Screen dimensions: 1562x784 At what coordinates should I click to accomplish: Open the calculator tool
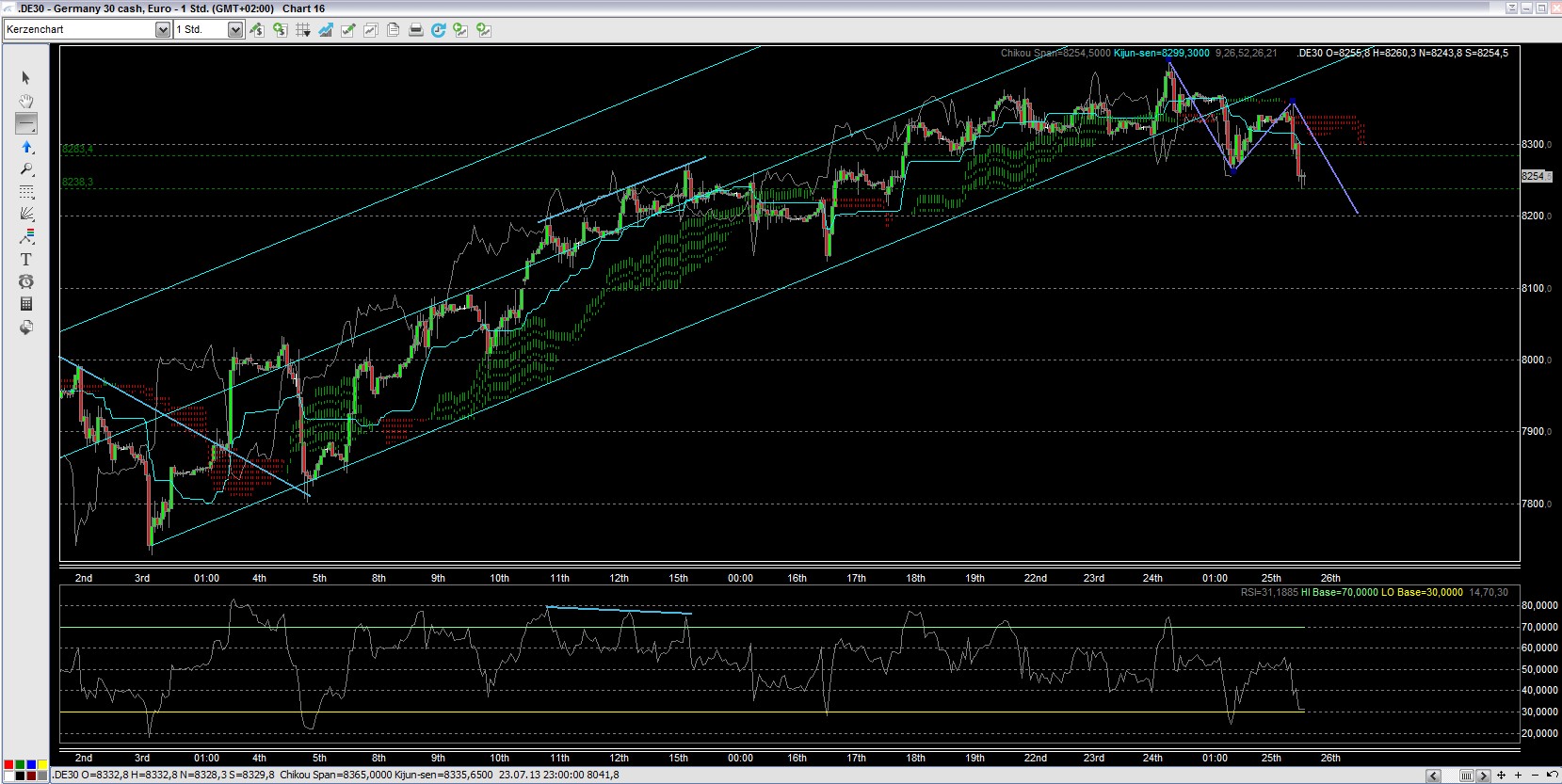pyautogui.click(x=26, y=304)
